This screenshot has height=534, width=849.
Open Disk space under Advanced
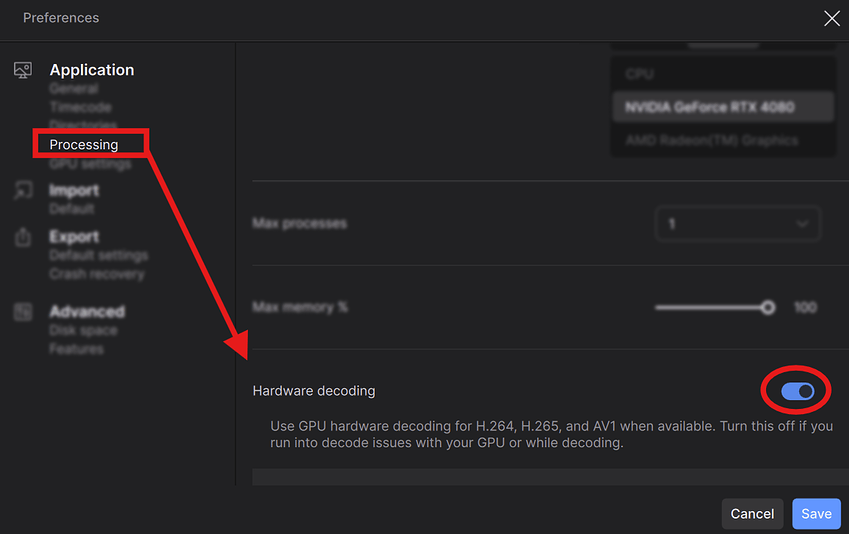tap(83, 330)
